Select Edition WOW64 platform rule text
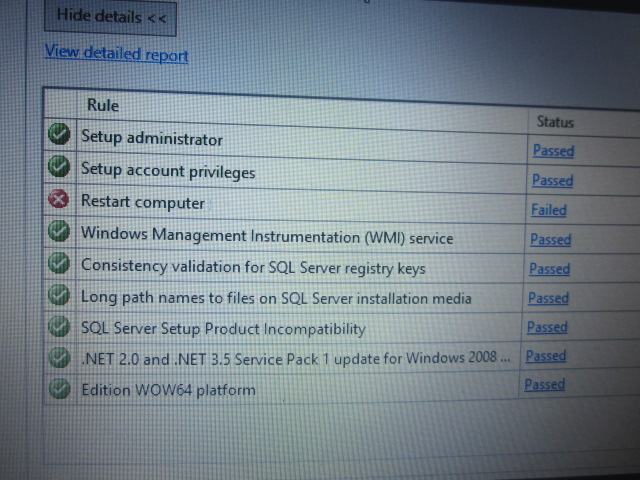640x480 pixels. 169,389
